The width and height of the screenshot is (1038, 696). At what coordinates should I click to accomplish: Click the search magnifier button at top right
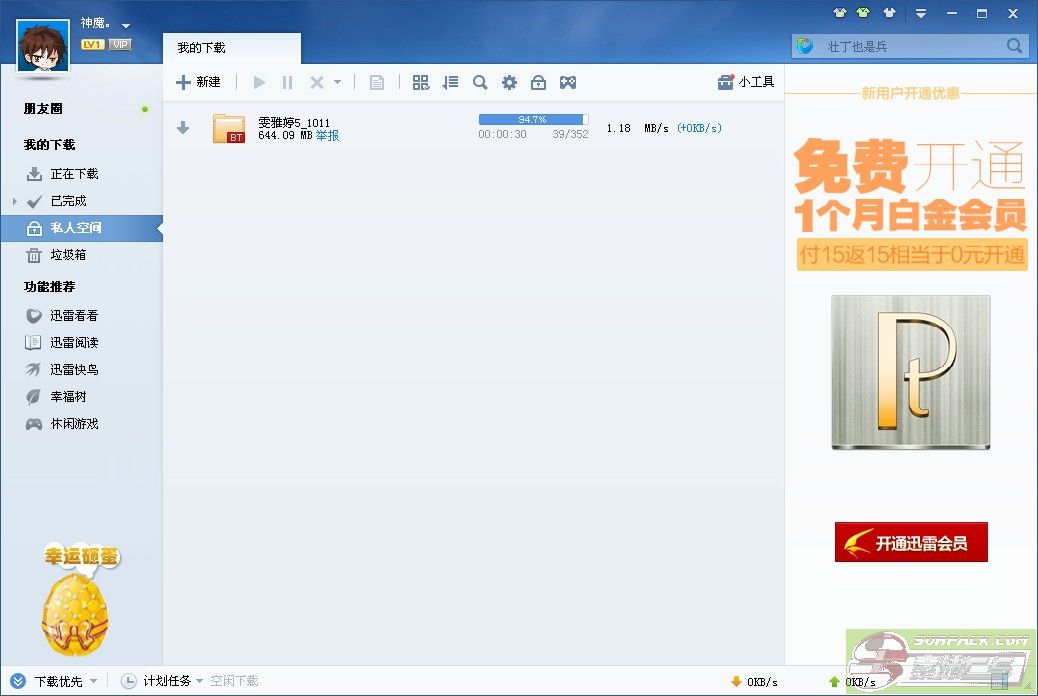pyautogui.click(x=1014, y=46)
